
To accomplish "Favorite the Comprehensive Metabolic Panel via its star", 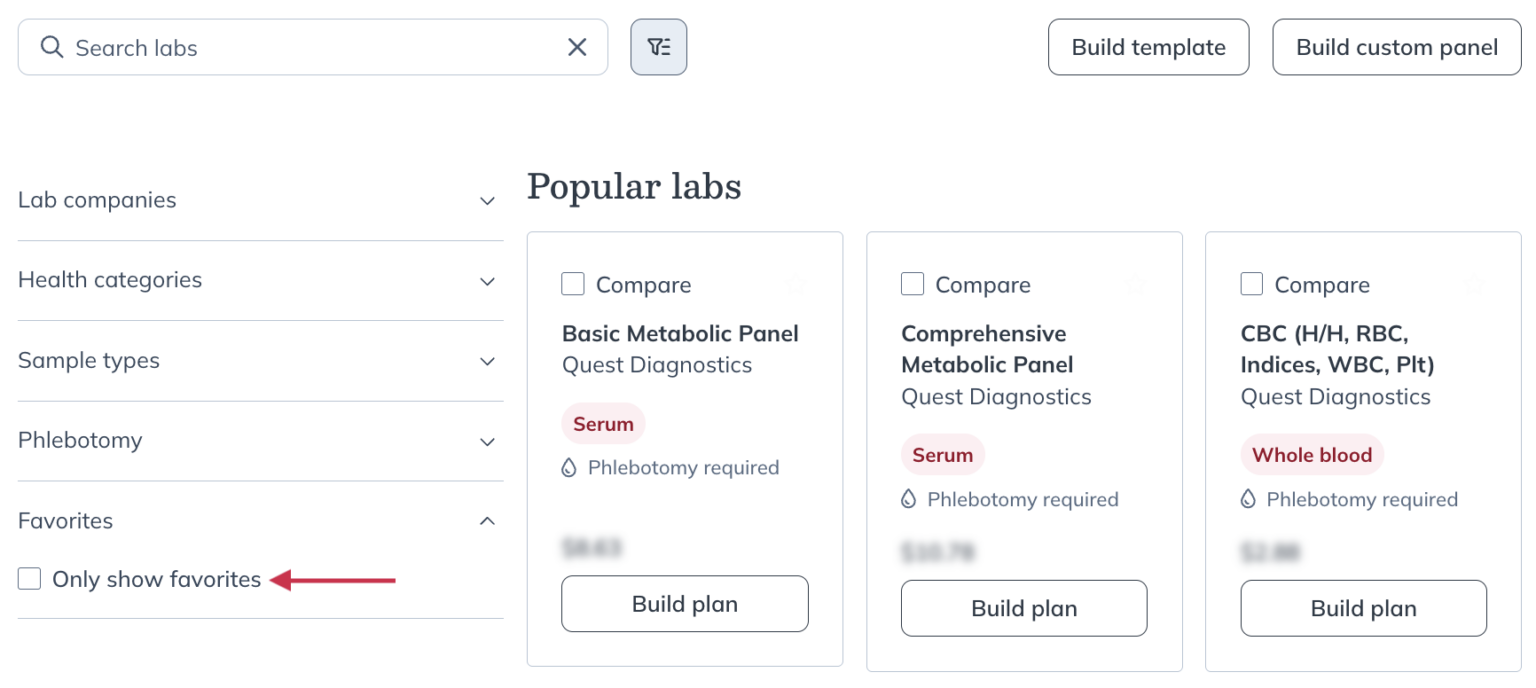I will pyautogui.click(x=1135, y=284).
